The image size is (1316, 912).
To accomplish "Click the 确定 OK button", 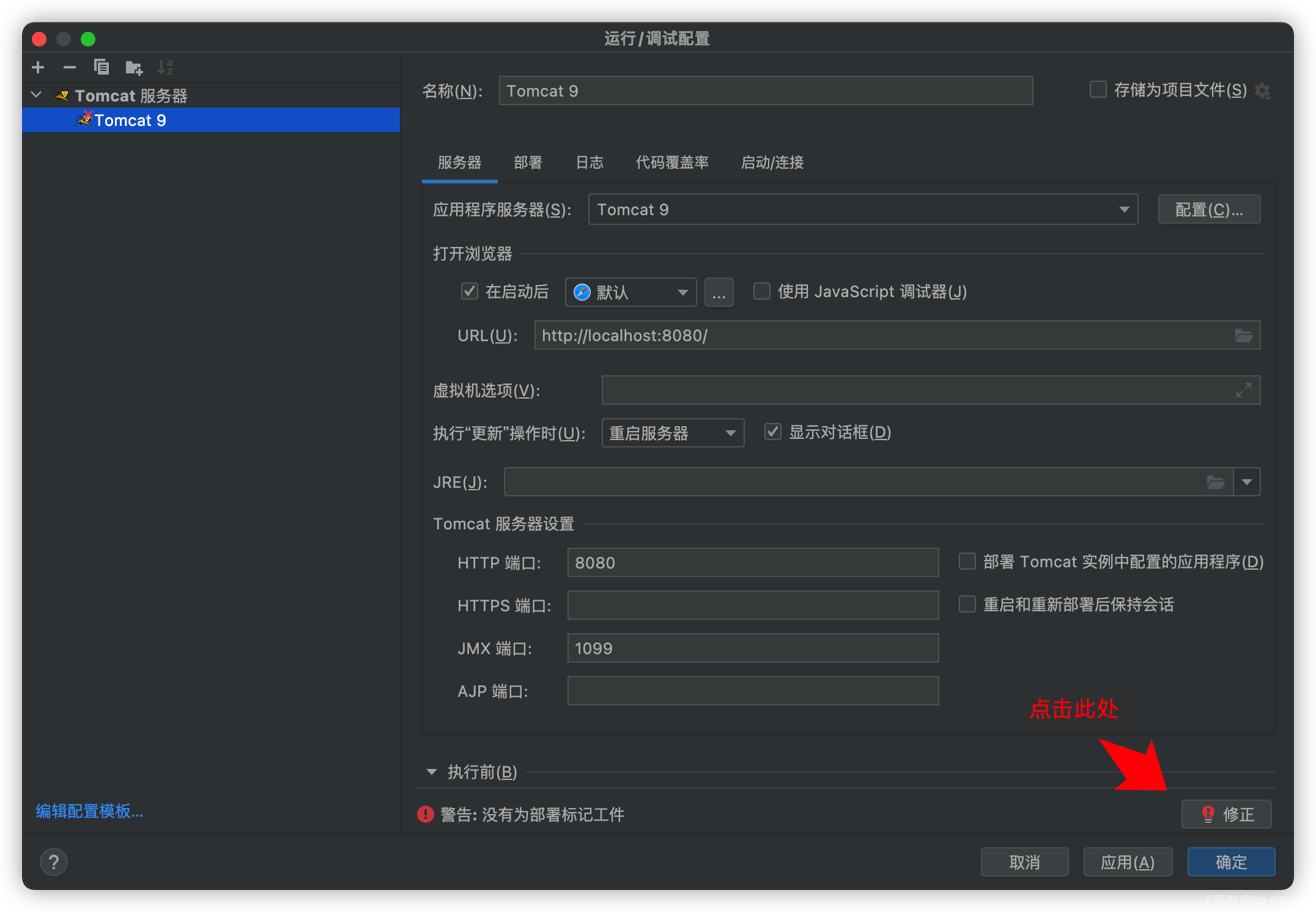I will (1231, 862).
